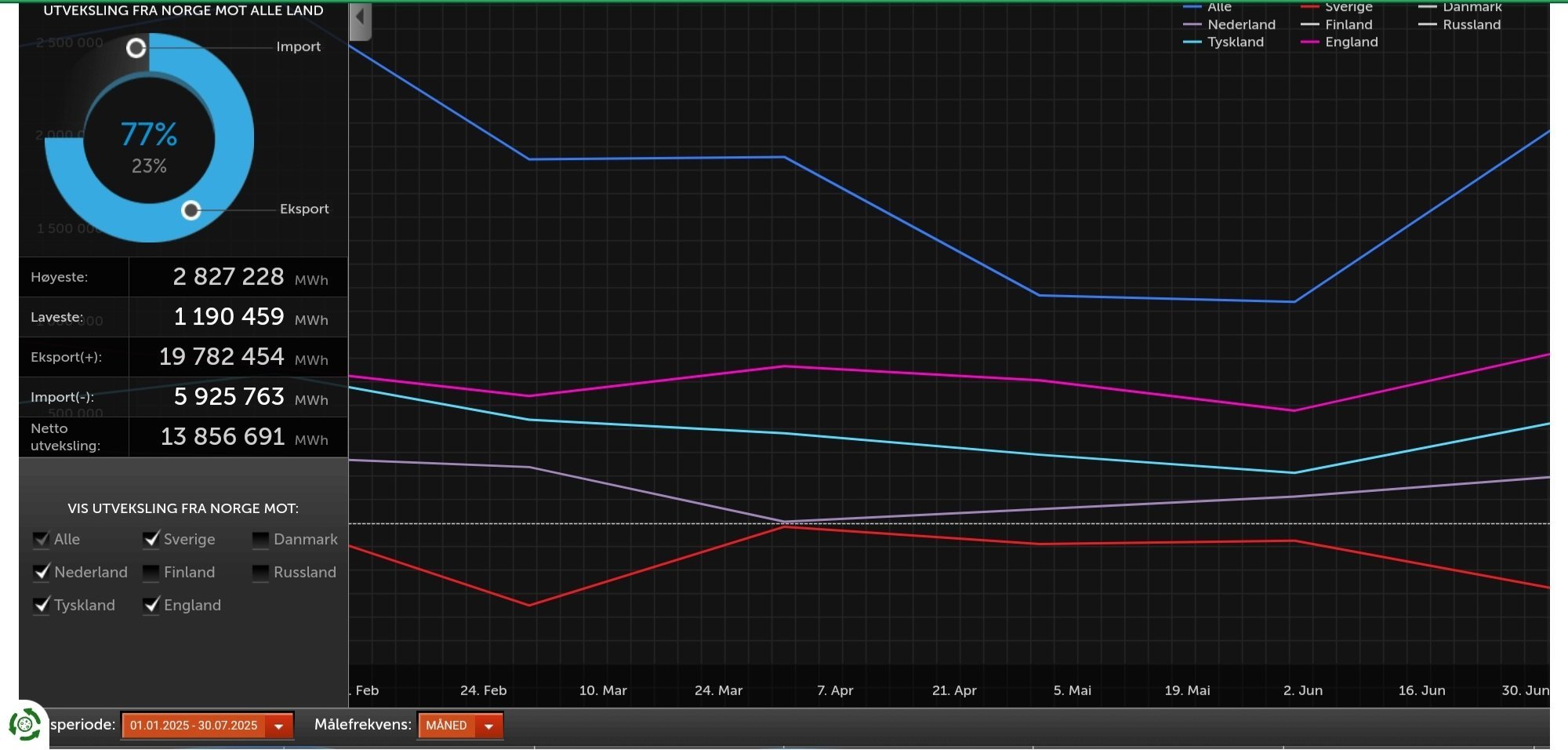The width and height of the screenshot is (1568, 750).
Task: Click the Import(-) value 5 925 763
Action: [228, 397]
